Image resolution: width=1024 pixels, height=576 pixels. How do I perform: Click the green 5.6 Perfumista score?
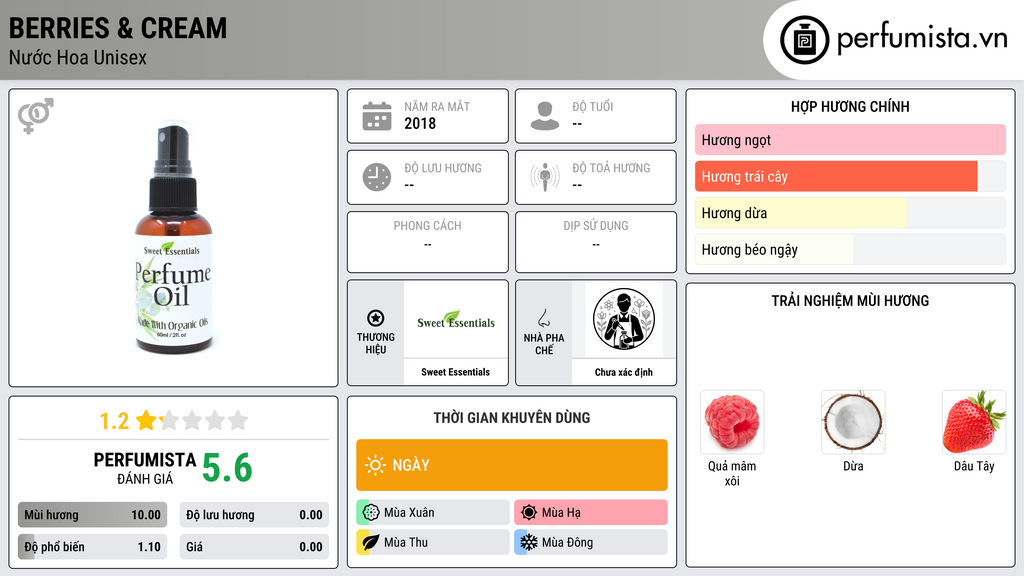[x=227, y=468]
